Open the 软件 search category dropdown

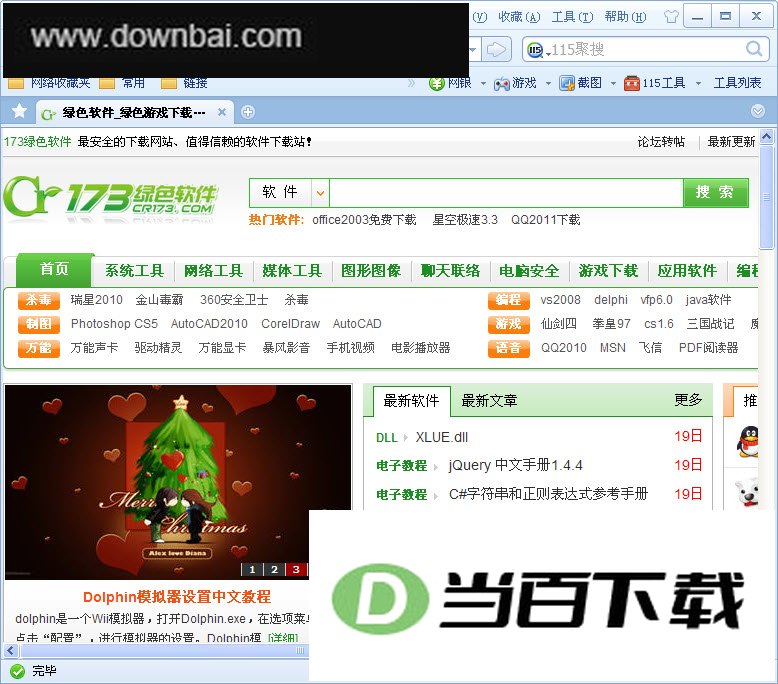point(320,193)
